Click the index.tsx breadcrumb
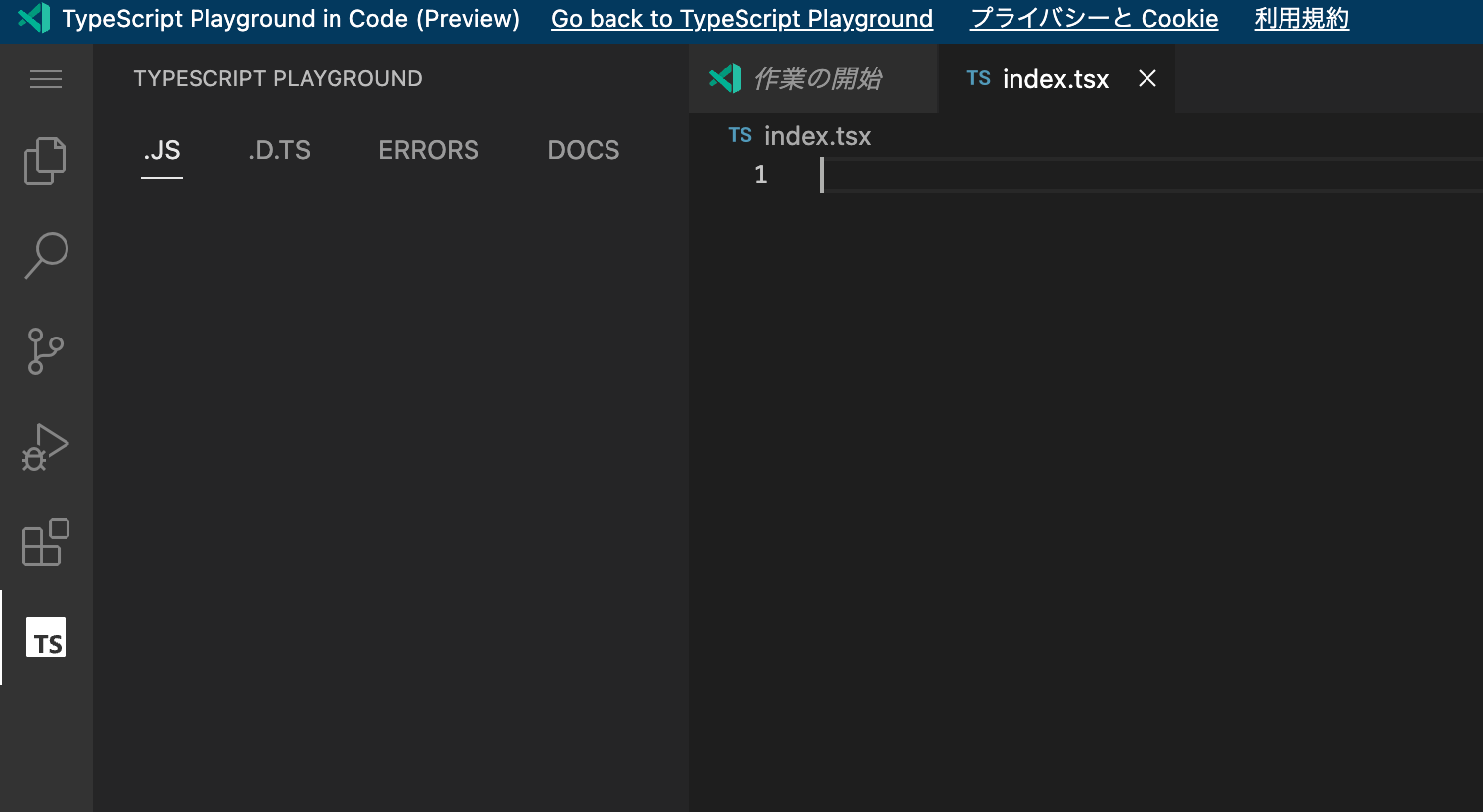1483x812 pixels. (x=817, y=136)
